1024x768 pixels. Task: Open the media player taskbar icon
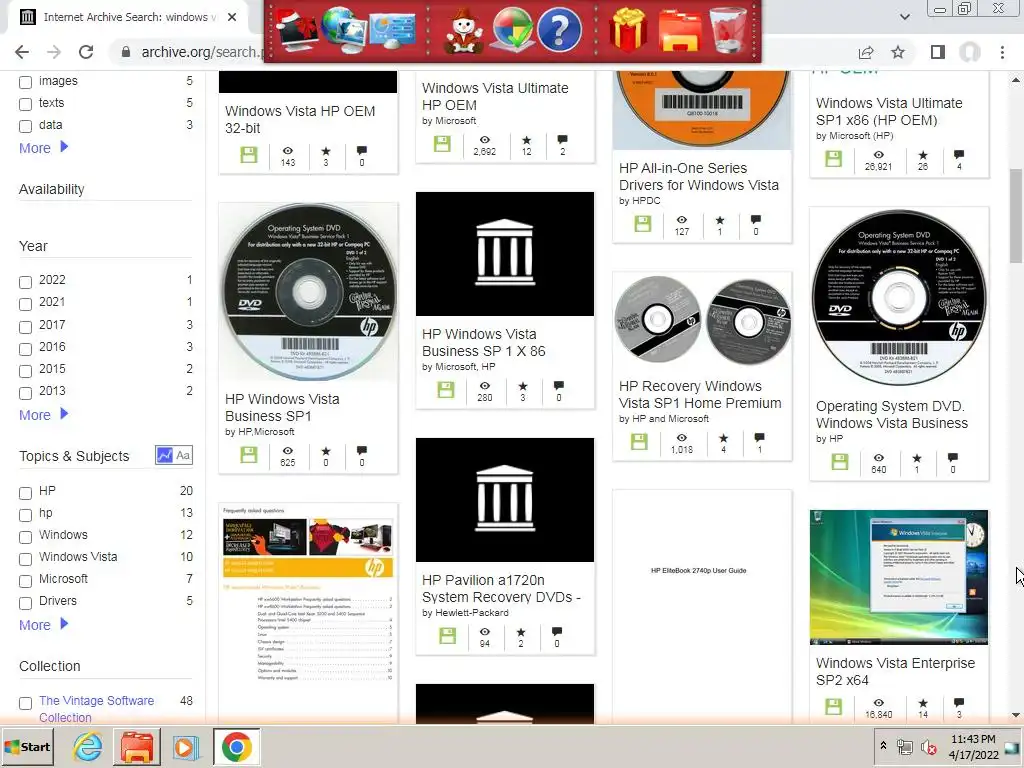(186, 747)
